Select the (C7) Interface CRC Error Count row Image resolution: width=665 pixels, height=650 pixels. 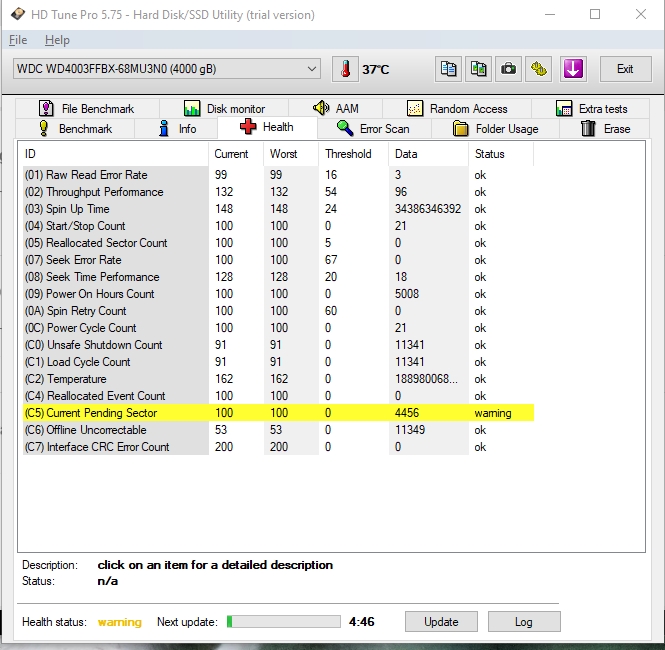point(278,446)
